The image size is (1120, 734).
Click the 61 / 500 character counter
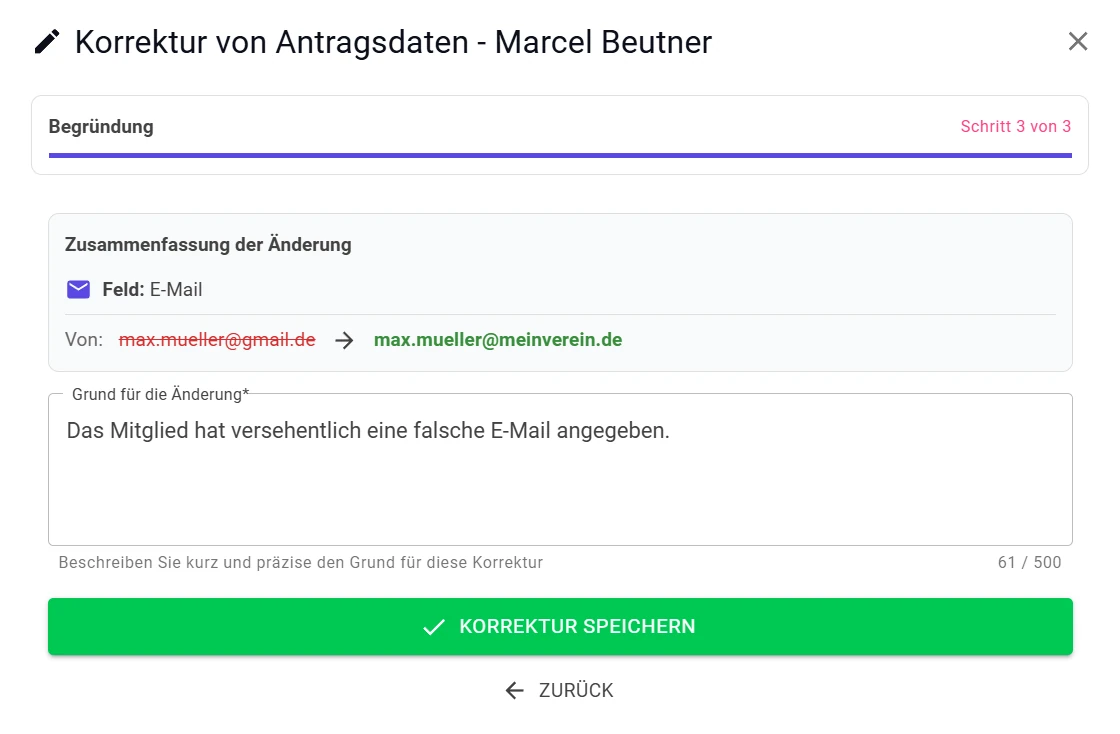1029,563
